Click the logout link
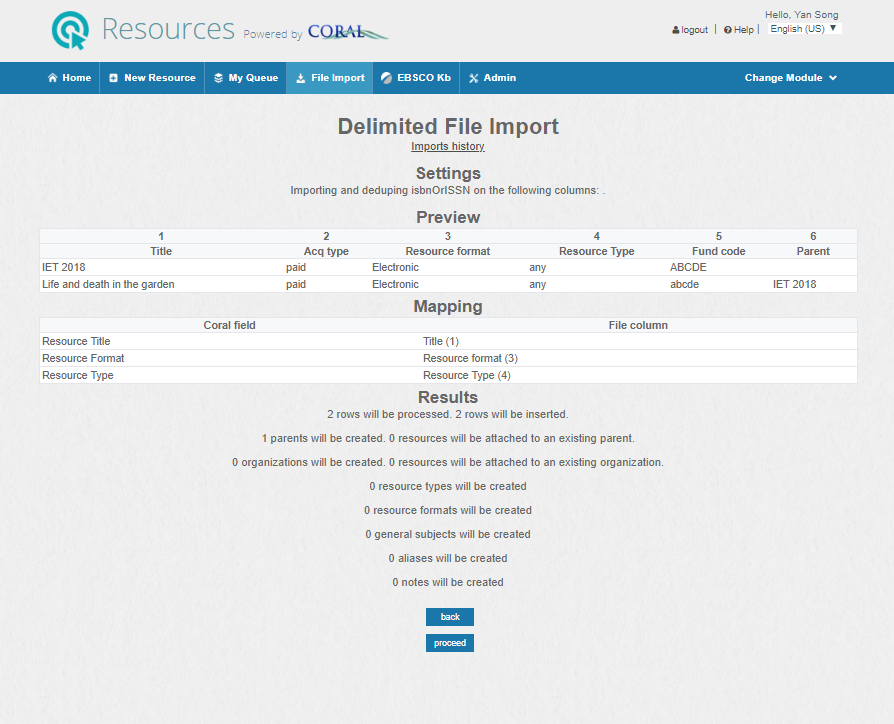The image size is (894, 724). pyautogui.click(x=690, y=30)
